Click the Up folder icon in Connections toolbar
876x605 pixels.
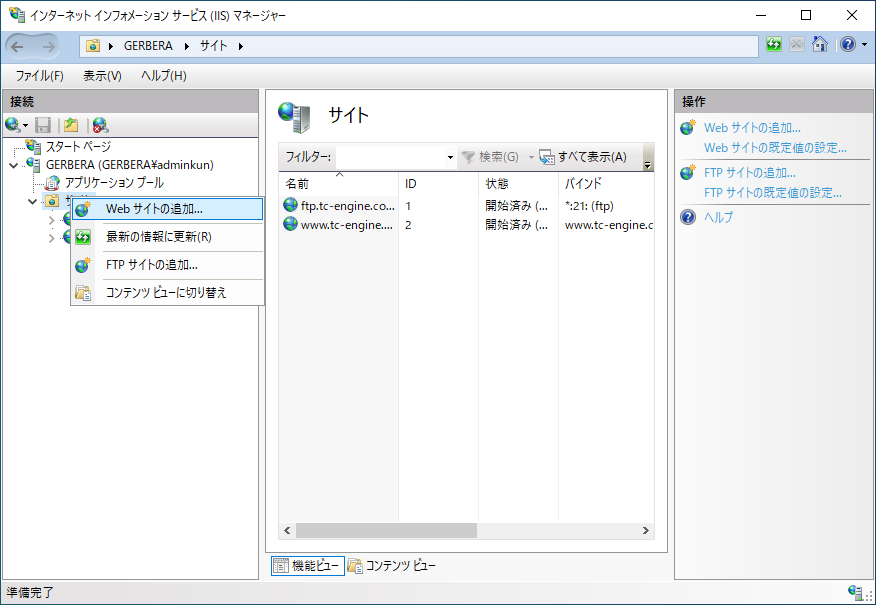click(x=71, y=125)
